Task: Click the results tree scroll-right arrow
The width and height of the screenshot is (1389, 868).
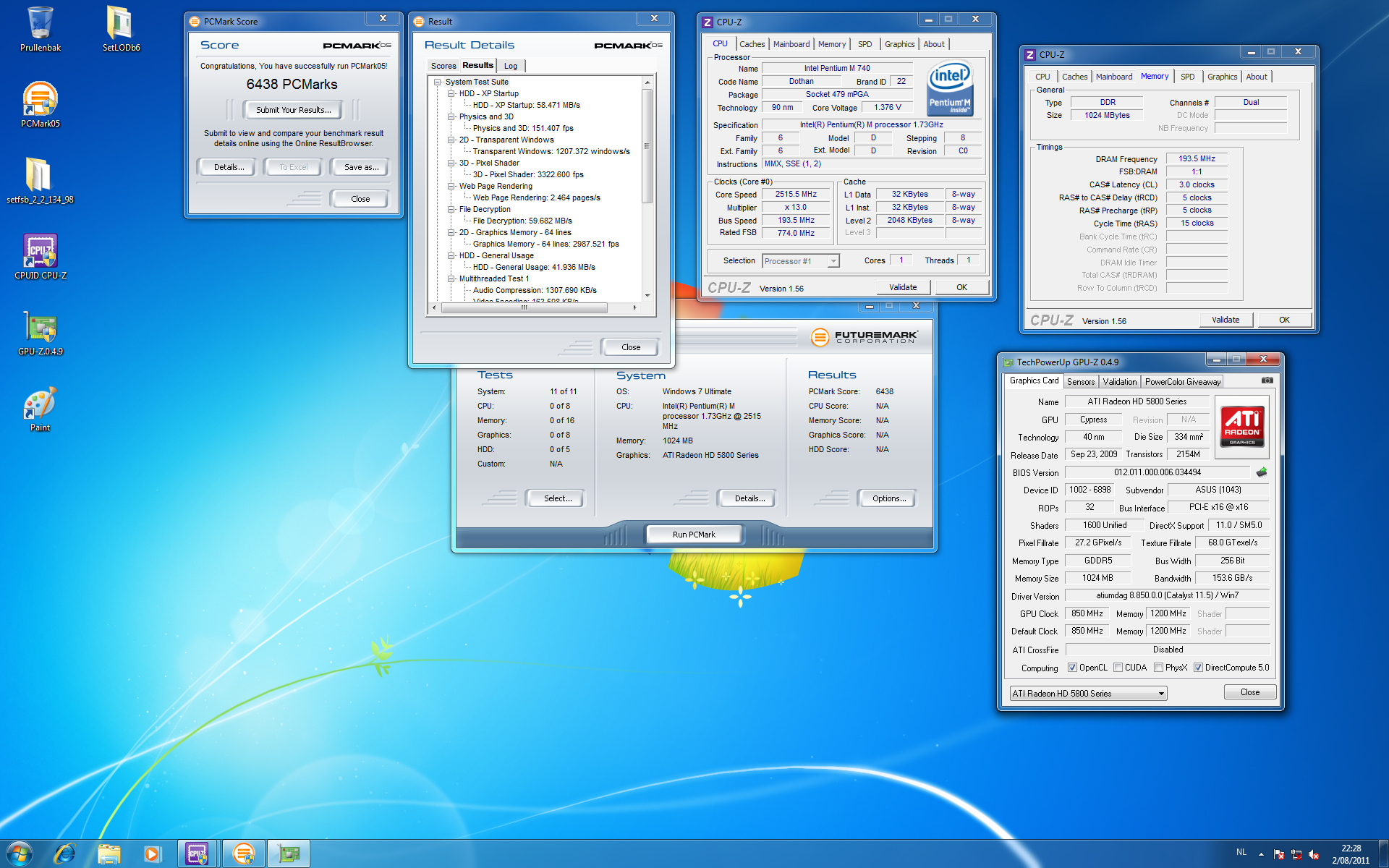Action: (634, 307)
